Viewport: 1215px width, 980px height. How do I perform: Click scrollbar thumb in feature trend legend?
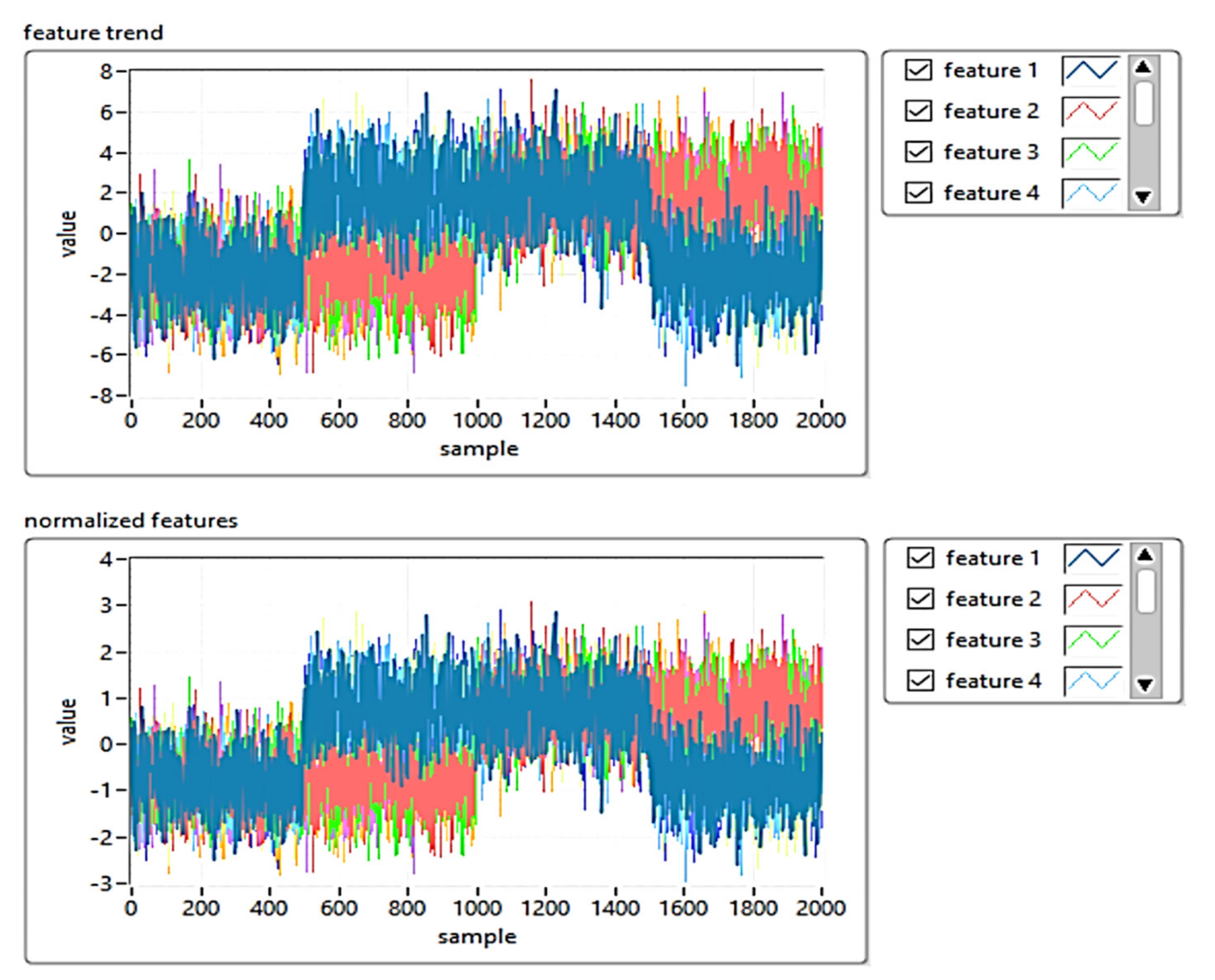tap(1144, 103)
